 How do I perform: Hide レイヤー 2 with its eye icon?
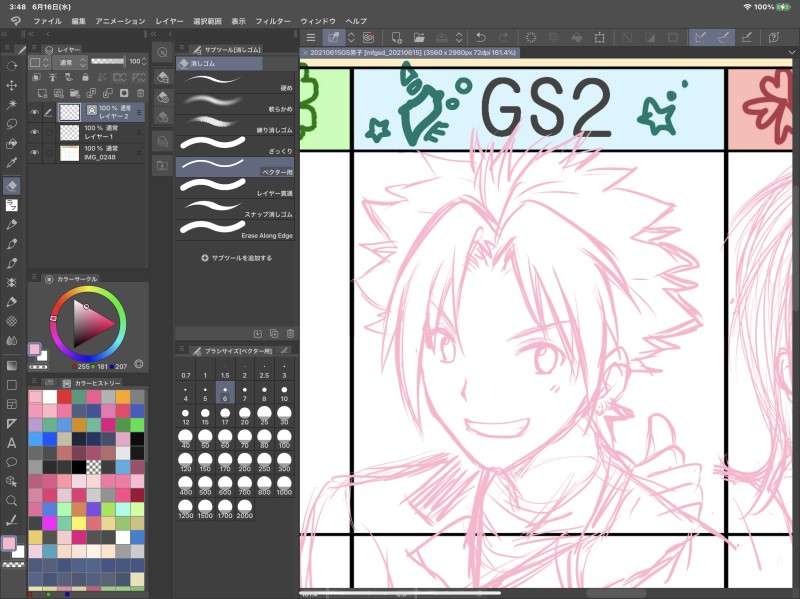(x=34, y=112)
